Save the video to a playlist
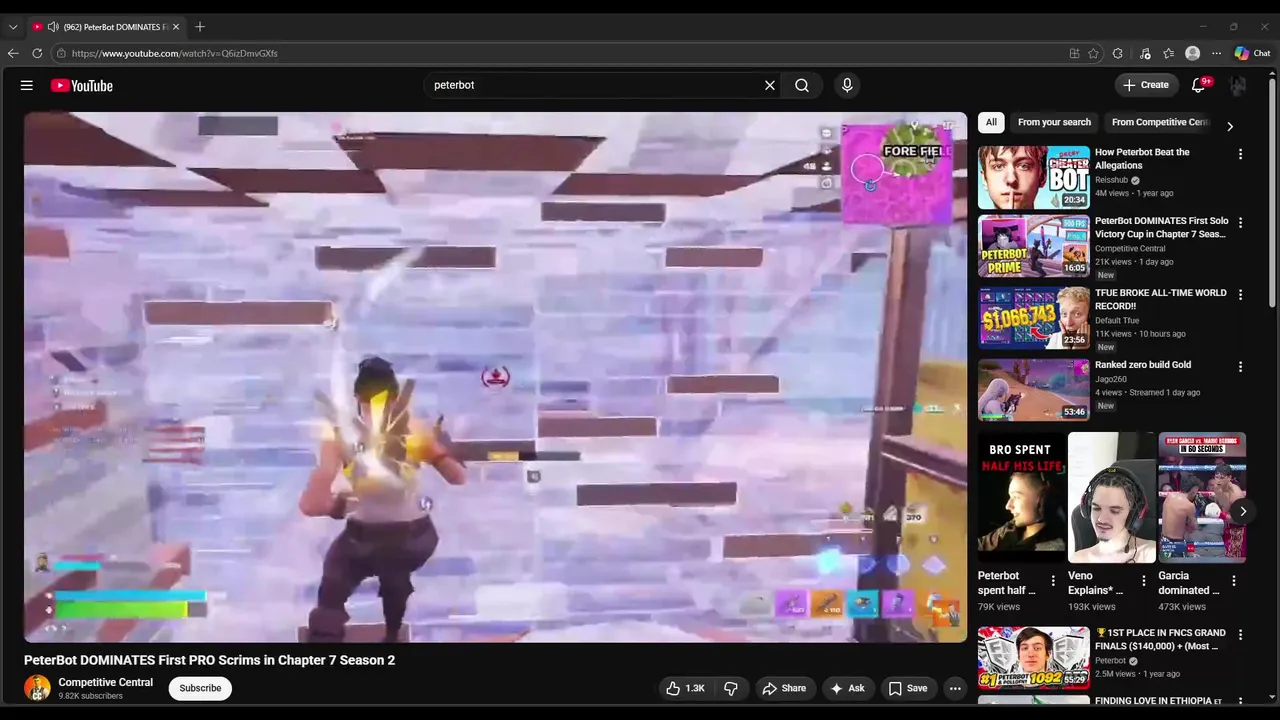The image size is (1280, 720). (908, 688)
